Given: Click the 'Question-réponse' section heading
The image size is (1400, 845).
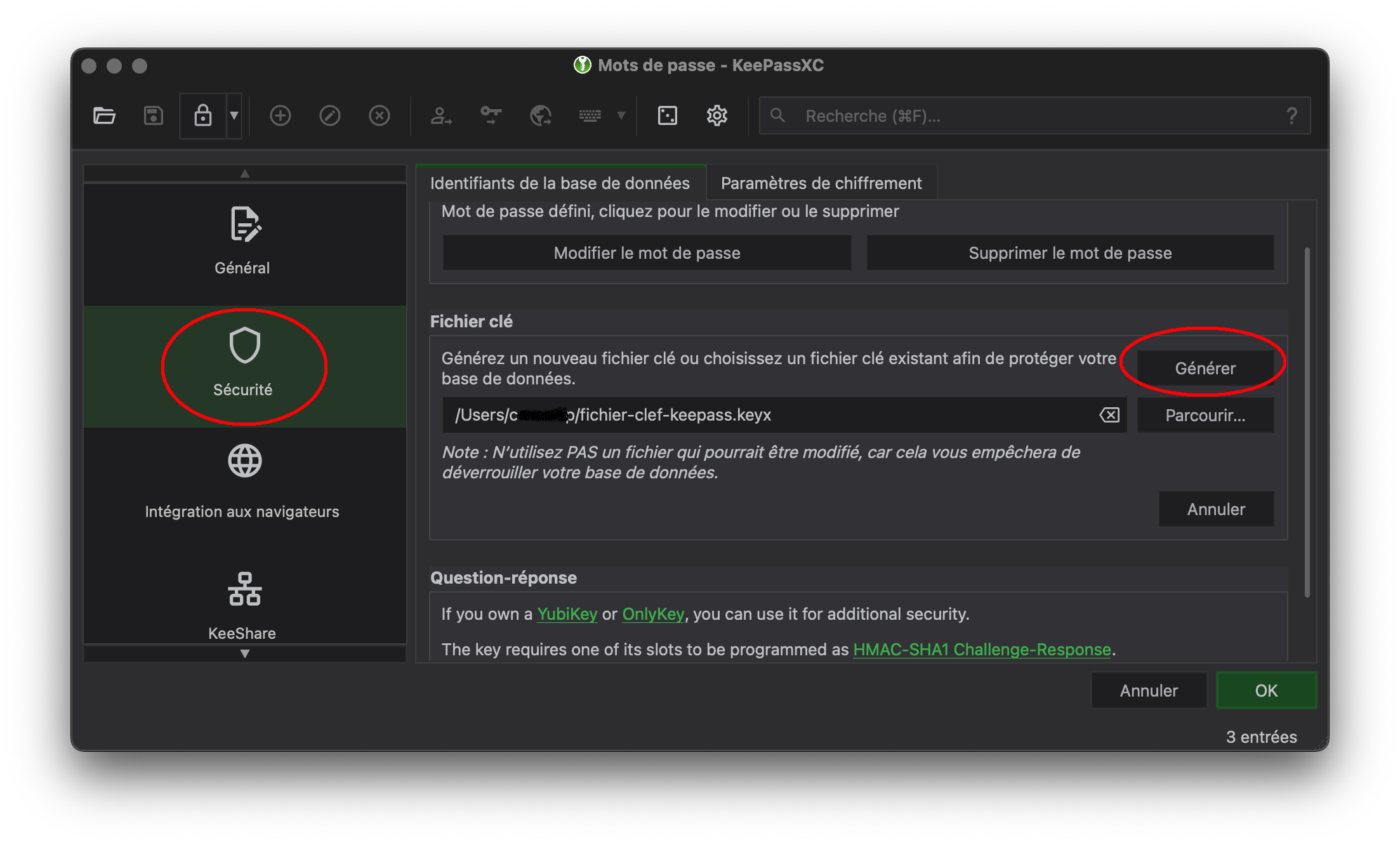Looking at the screenshot, I should tap(503, 578).
